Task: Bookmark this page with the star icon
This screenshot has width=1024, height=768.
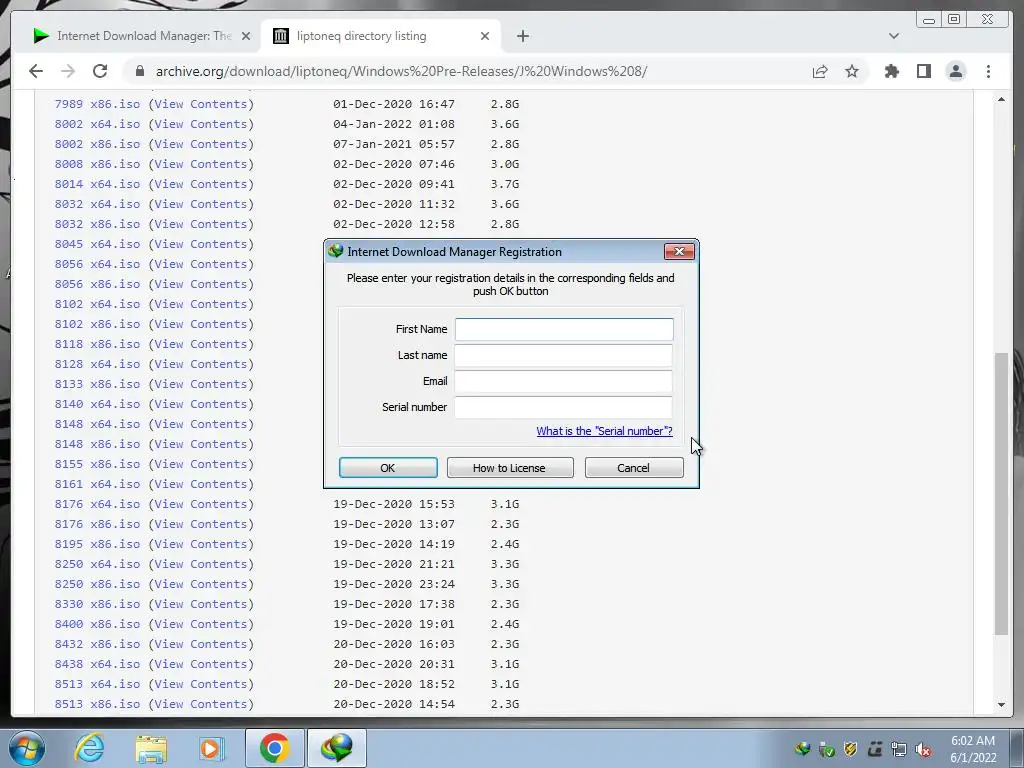Action: point(852,71)
